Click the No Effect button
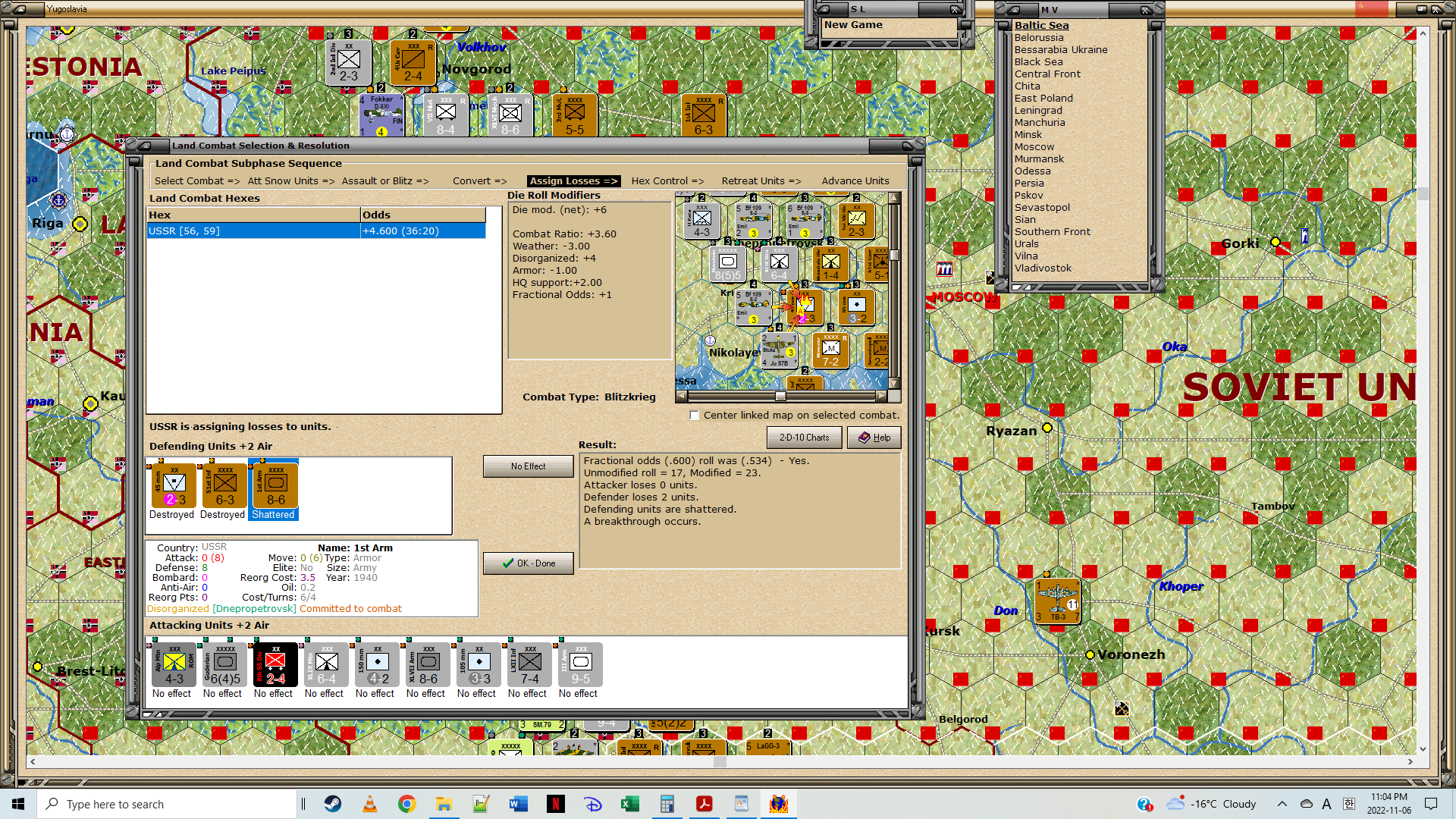 pos(528,466)
